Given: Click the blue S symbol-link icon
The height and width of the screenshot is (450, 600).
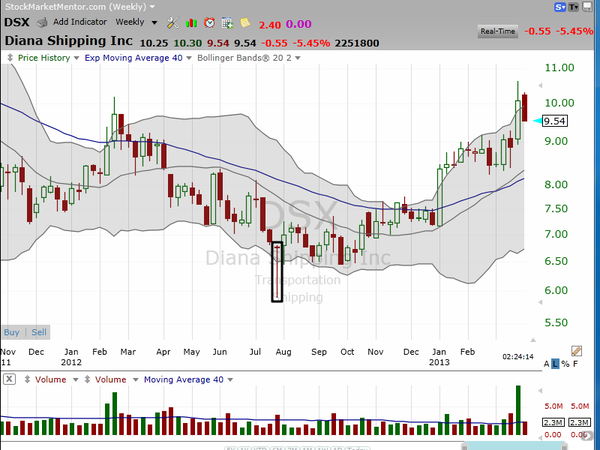Looking at the screenshot, I should [x=560, y=7].
